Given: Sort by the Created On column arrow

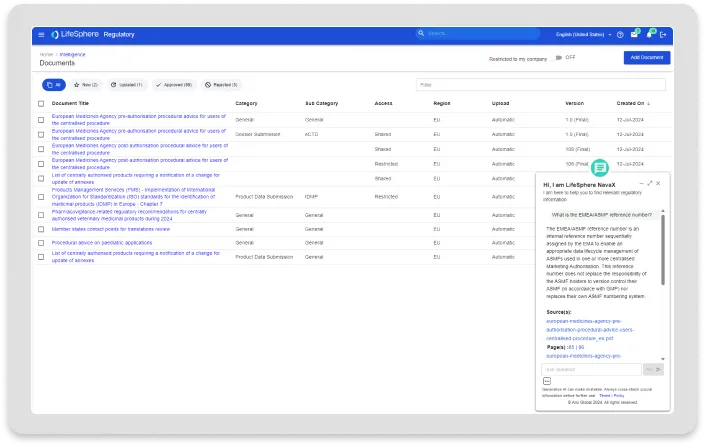Looking at the screenshot, I should [x=650, y=103].
